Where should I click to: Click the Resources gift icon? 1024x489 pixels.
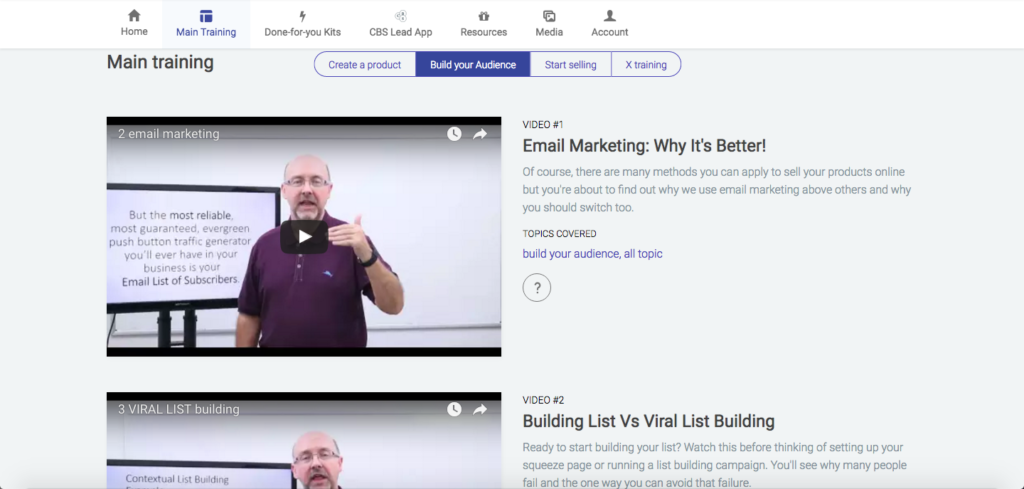pos(483,16)
